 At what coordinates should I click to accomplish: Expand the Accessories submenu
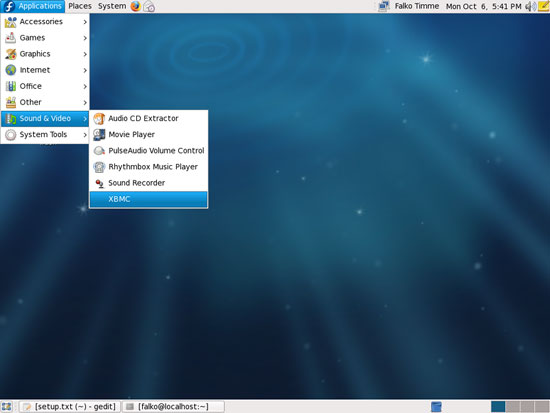[x=45, y=22]
